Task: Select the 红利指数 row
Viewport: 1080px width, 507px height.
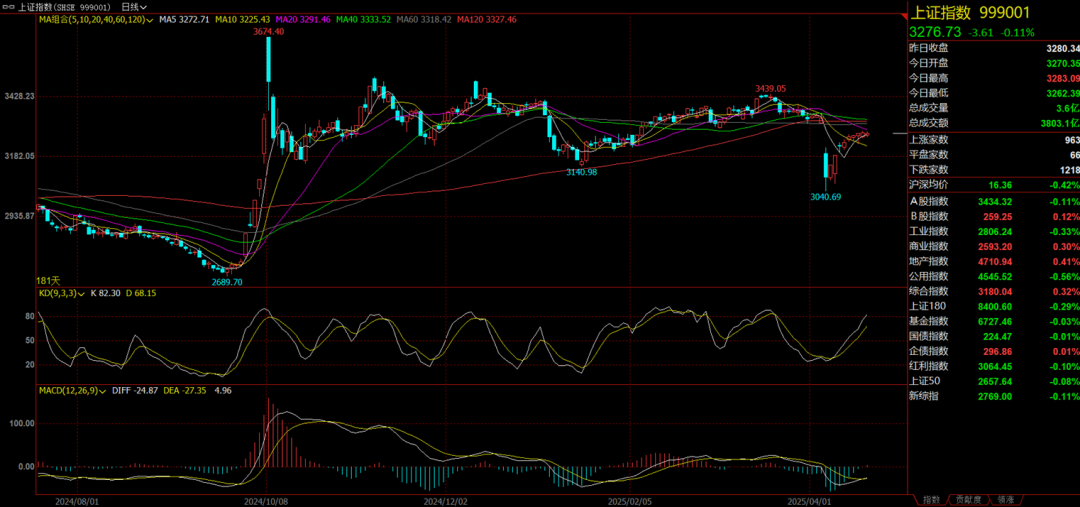Action: [x=927, y=366]
